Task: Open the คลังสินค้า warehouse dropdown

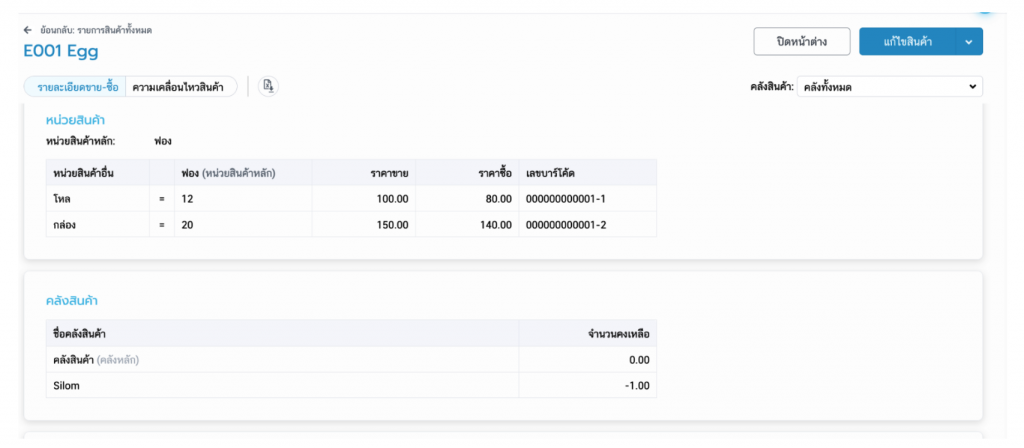Action: pos(890,87)
